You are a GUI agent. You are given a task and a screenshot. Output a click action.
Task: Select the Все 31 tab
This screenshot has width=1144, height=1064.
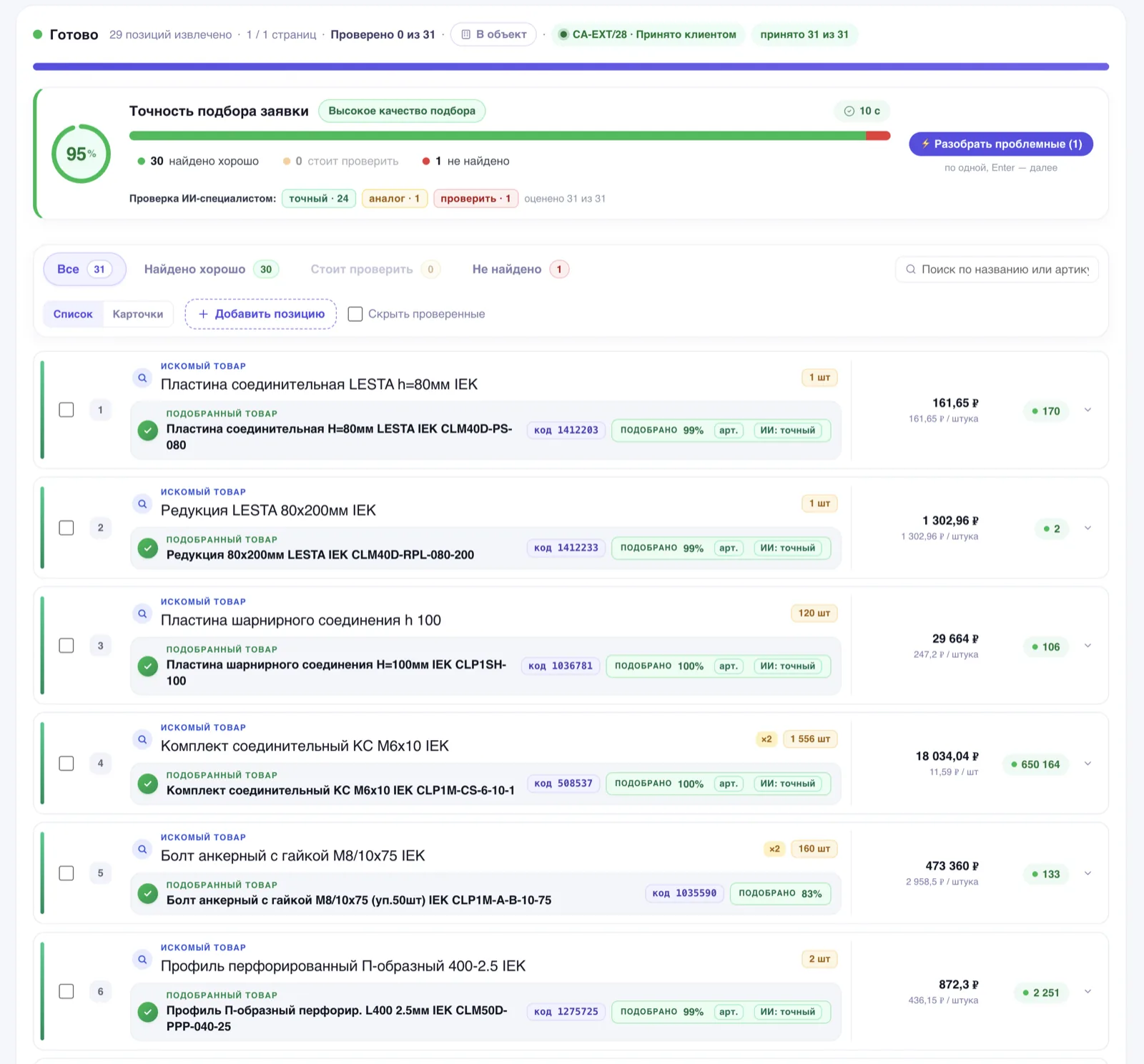(x=84, y=270)
